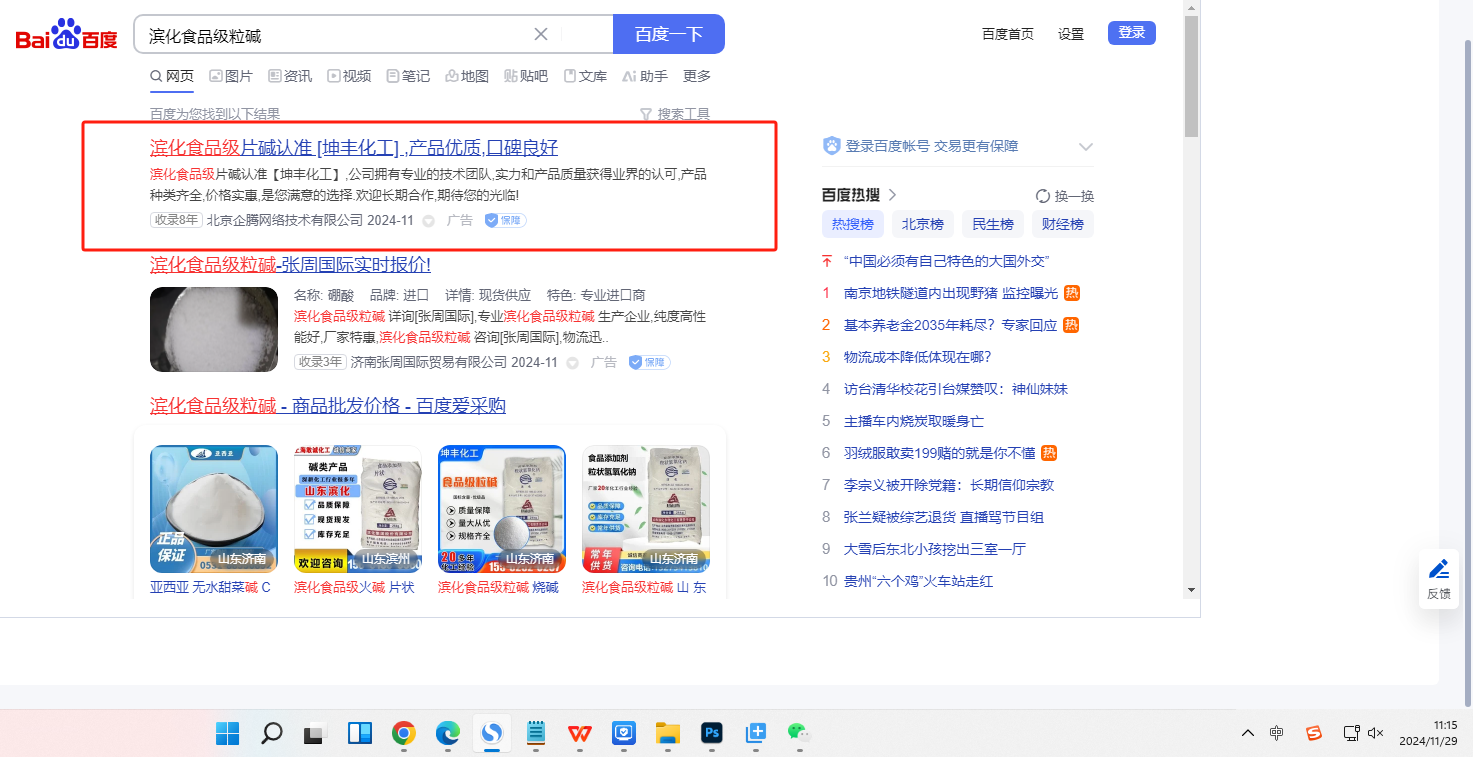Click the page vertical scrollbar thumb

pyautogui.click(x=1191, y=76)
